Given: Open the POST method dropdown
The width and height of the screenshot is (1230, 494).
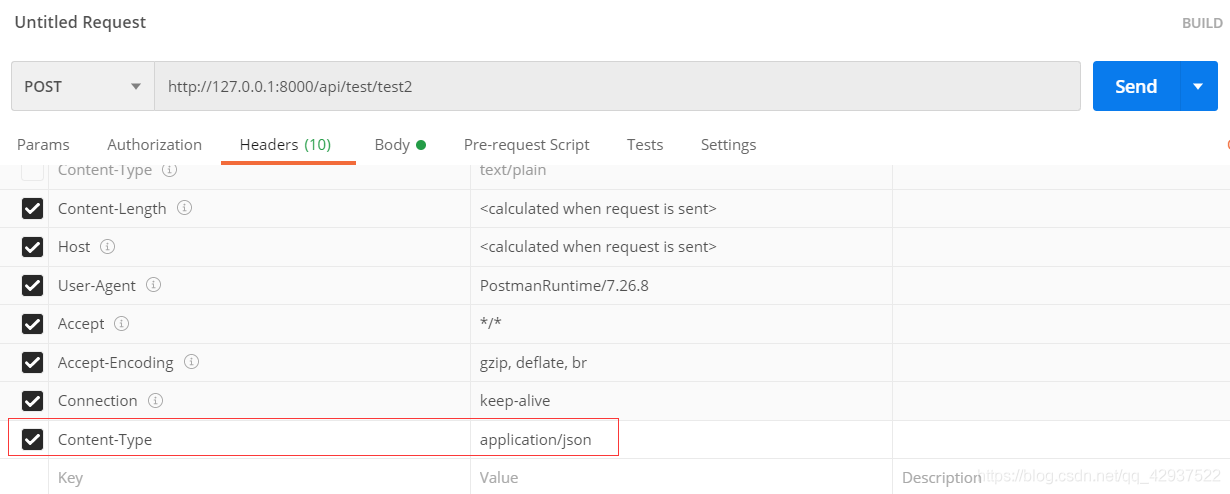Looking at the screenshot, I should pyautogui.click(x=82, y=87).
